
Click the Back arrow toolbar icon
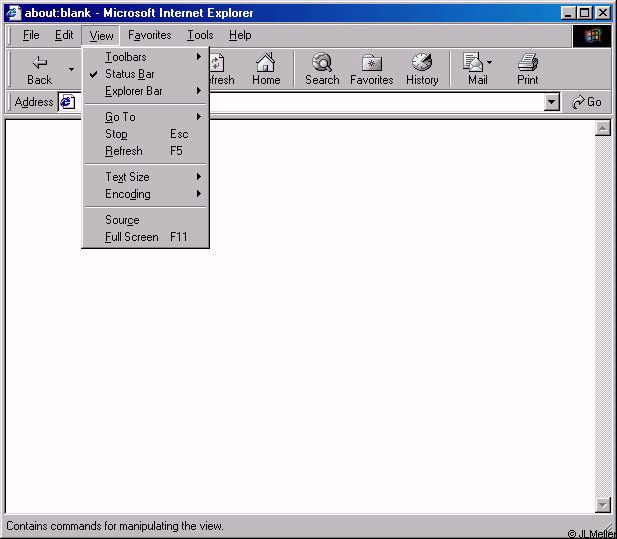tap(39, 63)
